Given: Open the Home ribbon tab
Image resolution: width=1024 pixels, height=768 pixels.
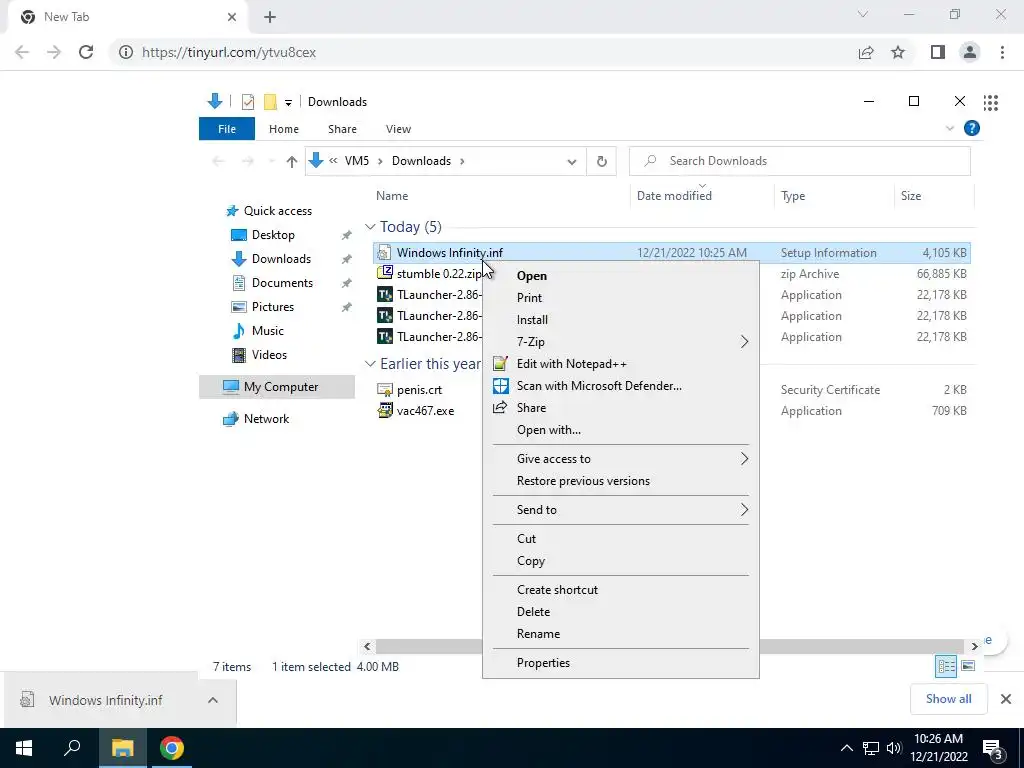Looking at the screenshot, I should pos(283,129).
